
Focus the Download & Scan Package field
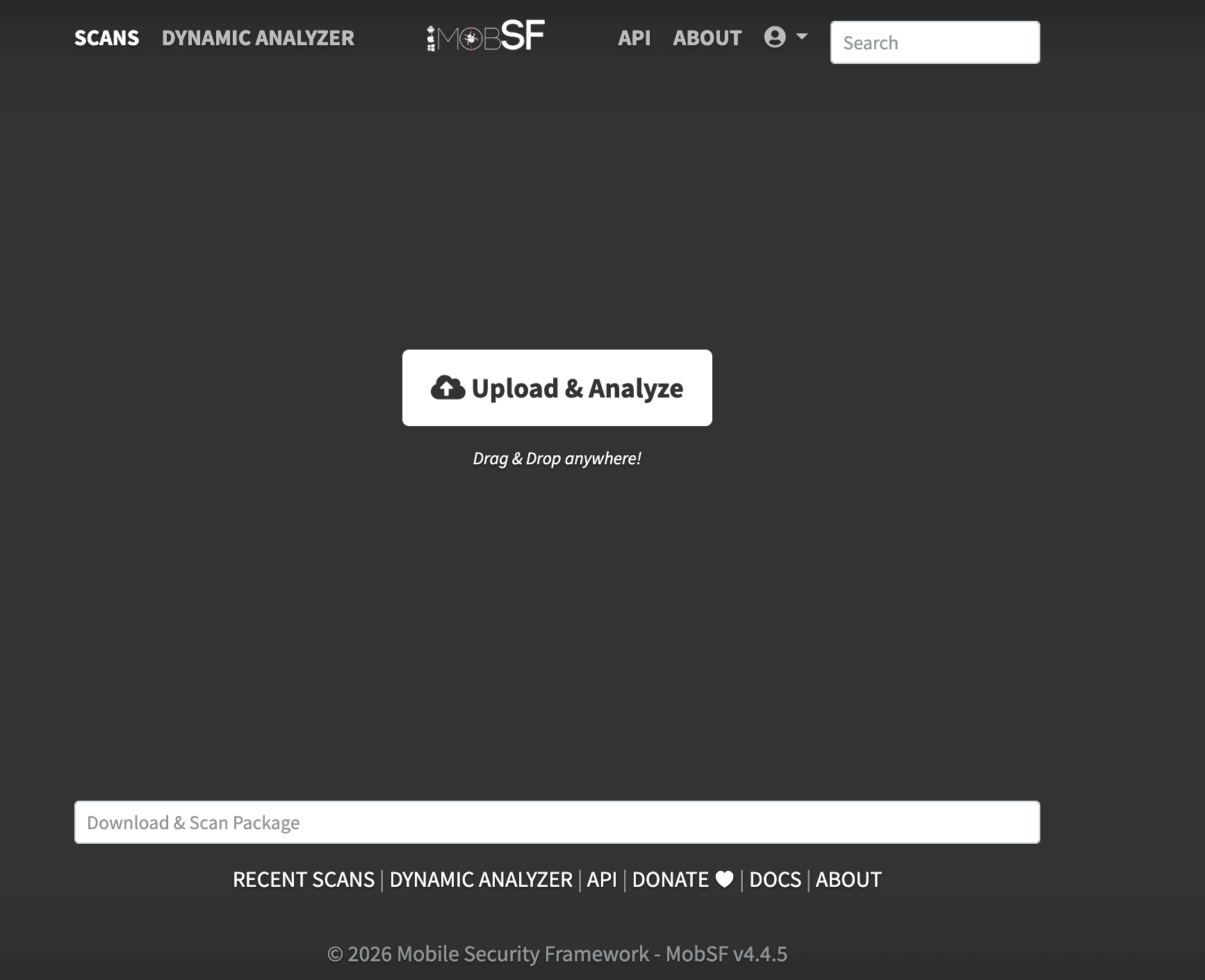(x=557, y=822)
